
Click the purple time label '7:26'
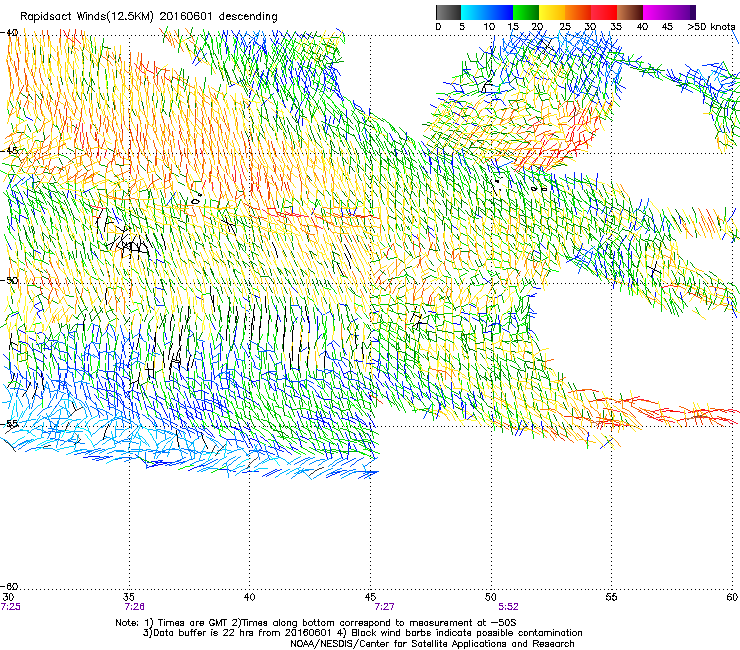[x=135, y=607]
